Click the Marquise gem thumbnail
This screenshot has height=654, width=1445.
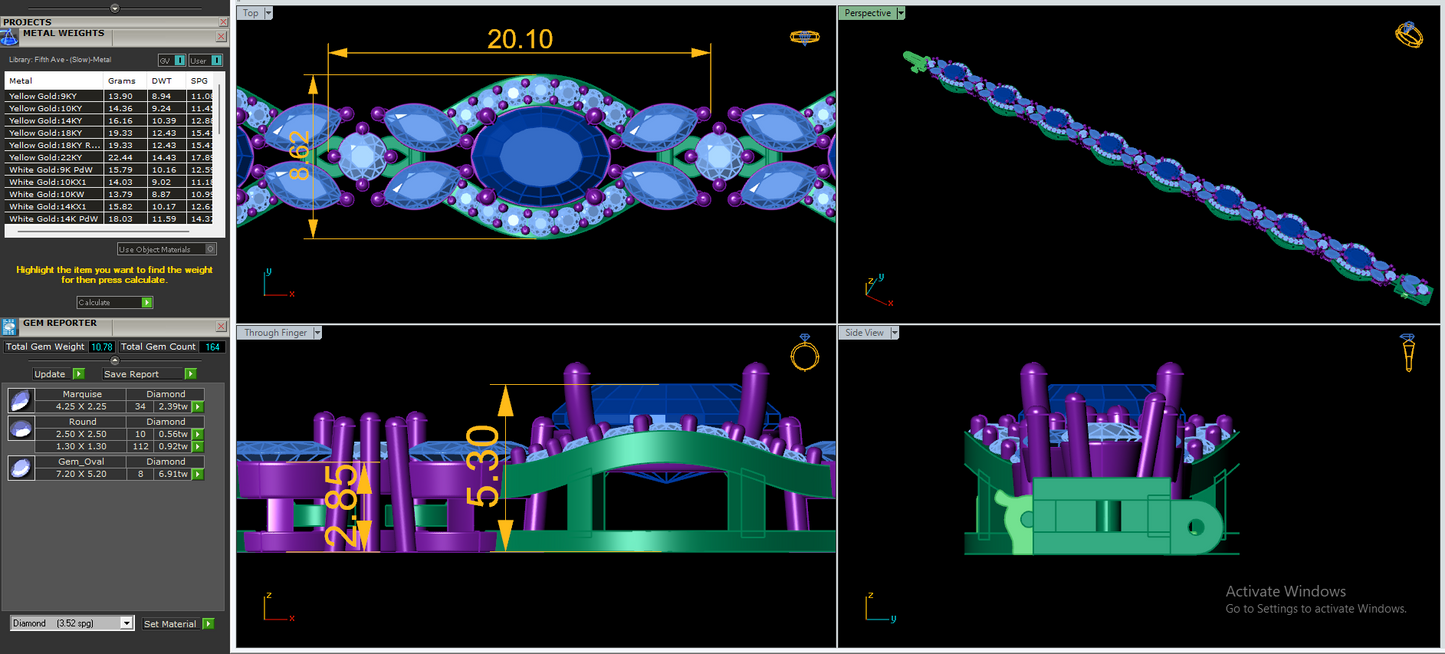click(x=19, y=400)
